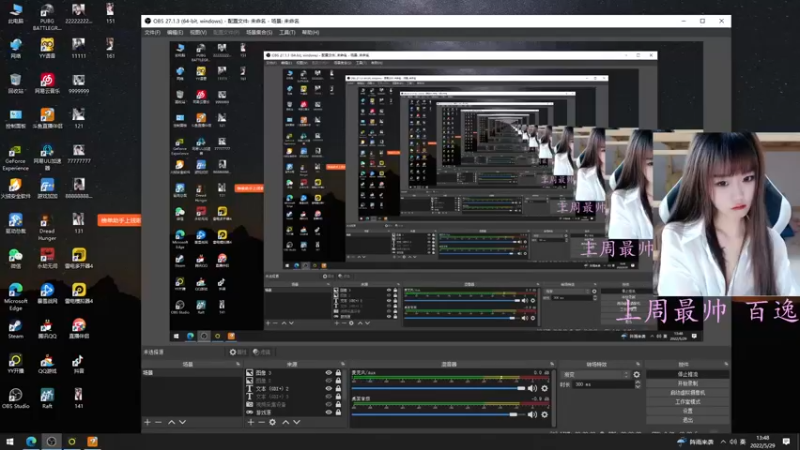Move scene down arrow in scenes panel
Viewport: 800px width, 450px height.
pos(182,422)
